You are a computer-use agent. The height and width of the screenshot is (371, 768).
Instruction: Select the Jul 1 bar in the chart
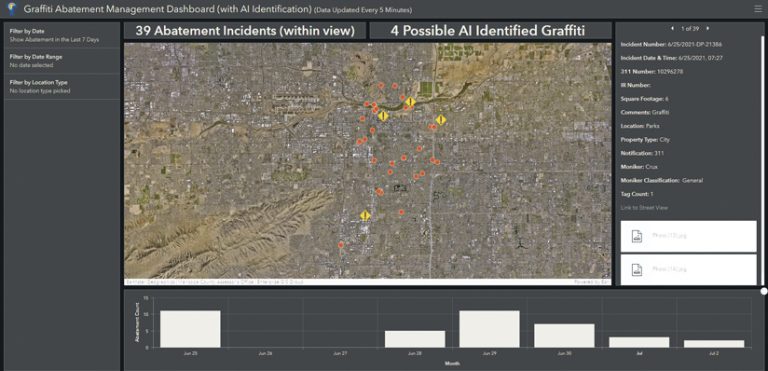pyautogui.click(x=639, y=342)
